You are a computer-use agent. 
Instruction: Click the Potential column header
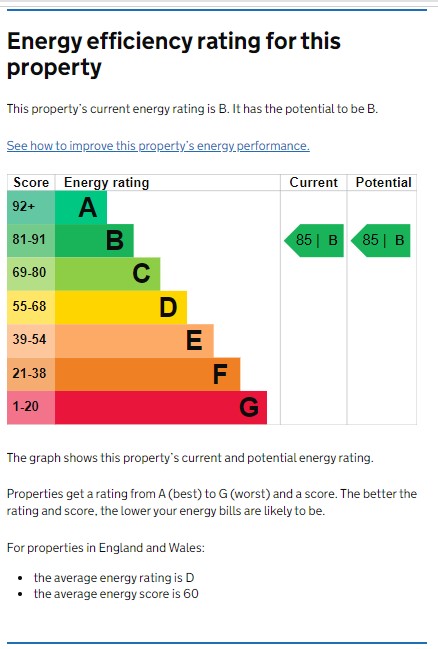[383, 183]
